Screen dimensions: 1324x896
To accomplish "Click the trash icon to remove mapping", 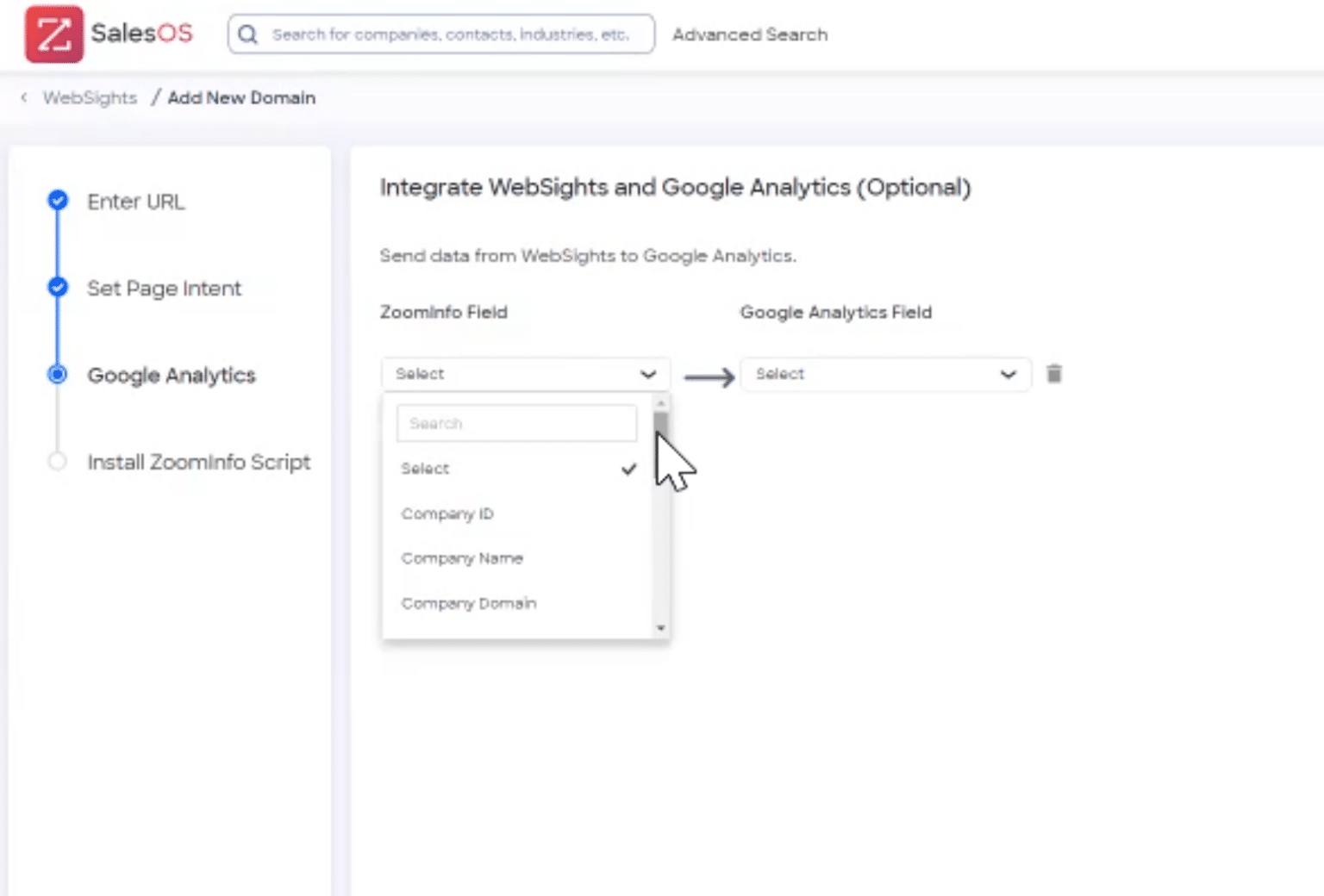I will (1054, 373).
